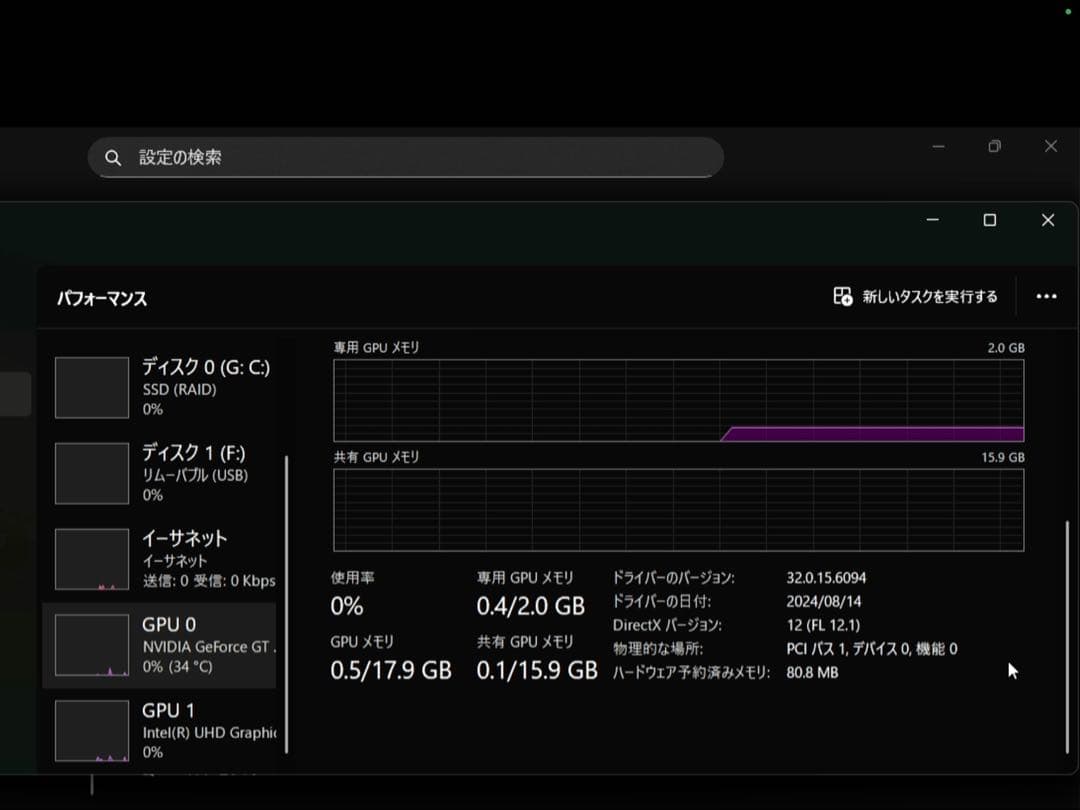Screen dimensions: 1080x810
Task: Click the GPU 0 mini usage graph icon
Action: click(x=91, y=645)
